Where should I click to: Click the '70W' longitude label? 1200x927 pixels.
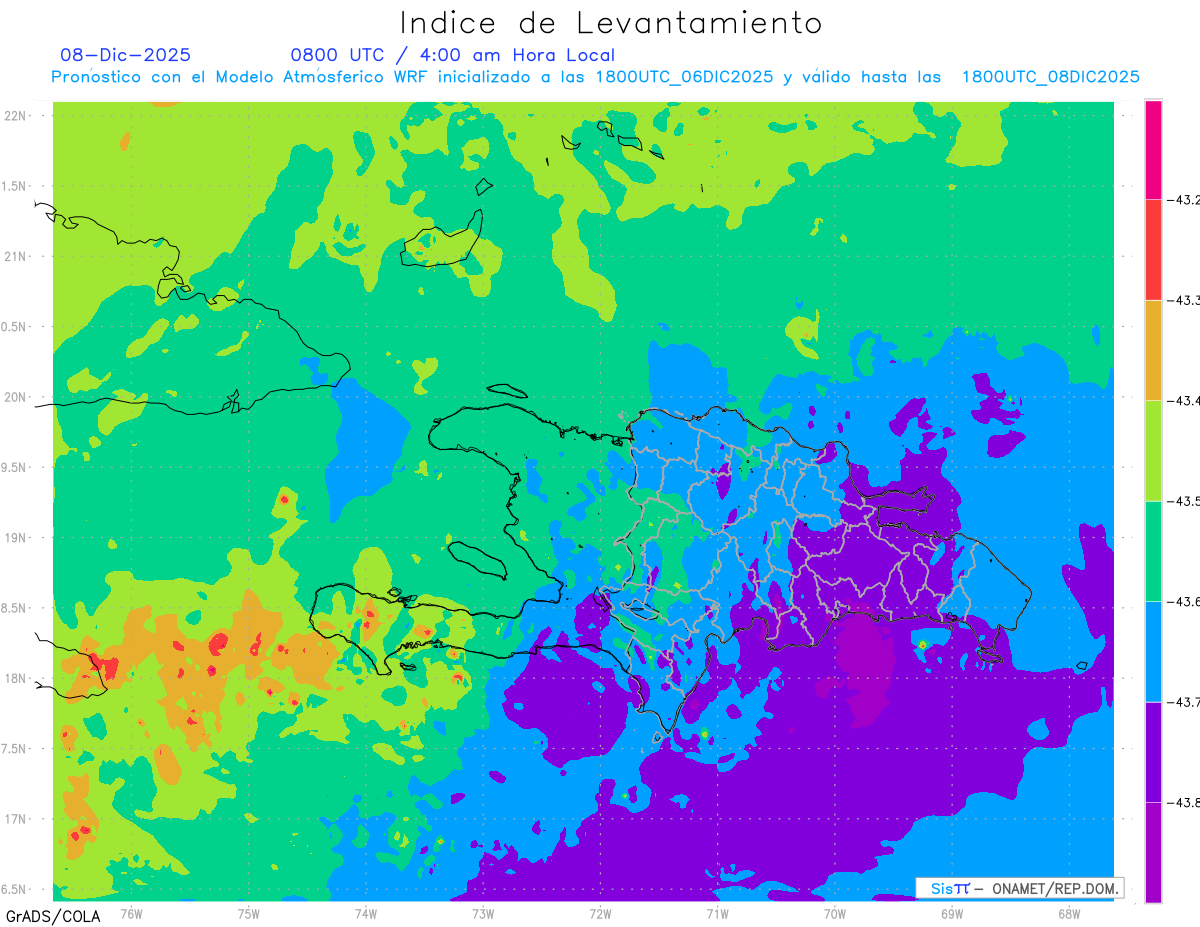pos(834,913)
